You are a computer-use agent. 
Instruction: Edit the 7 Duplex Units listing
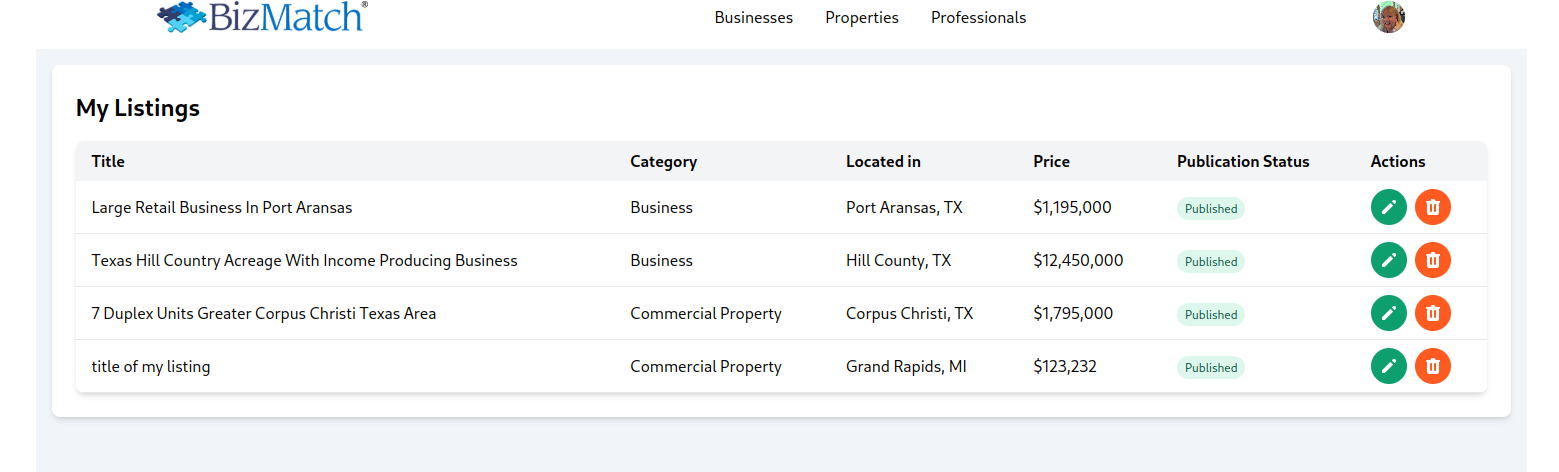pyautogui.click(x=1388, y=313)
